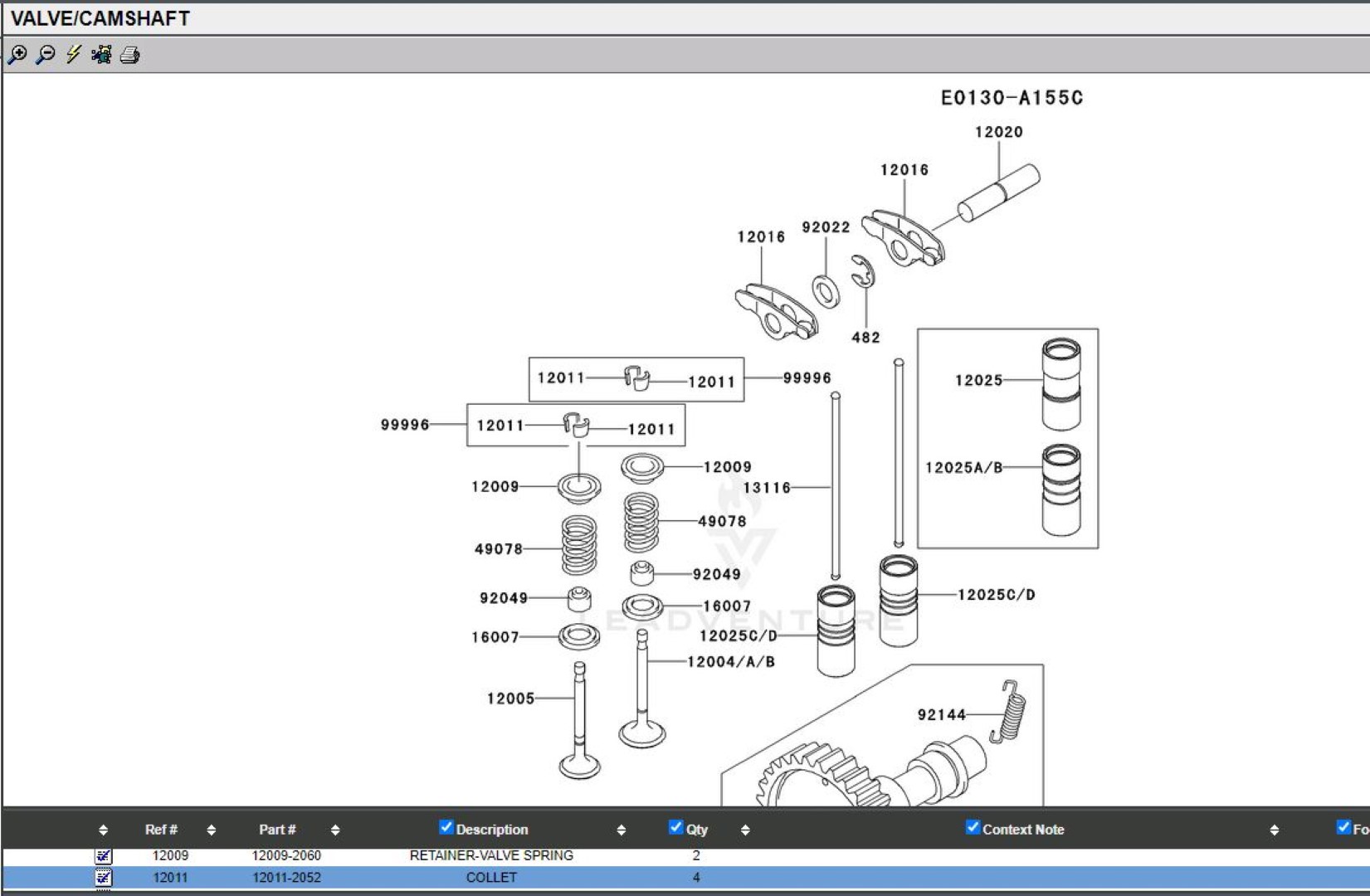1370x896 pixels.
Task: Sort Description column using its arrows
Action: [621, 830]
